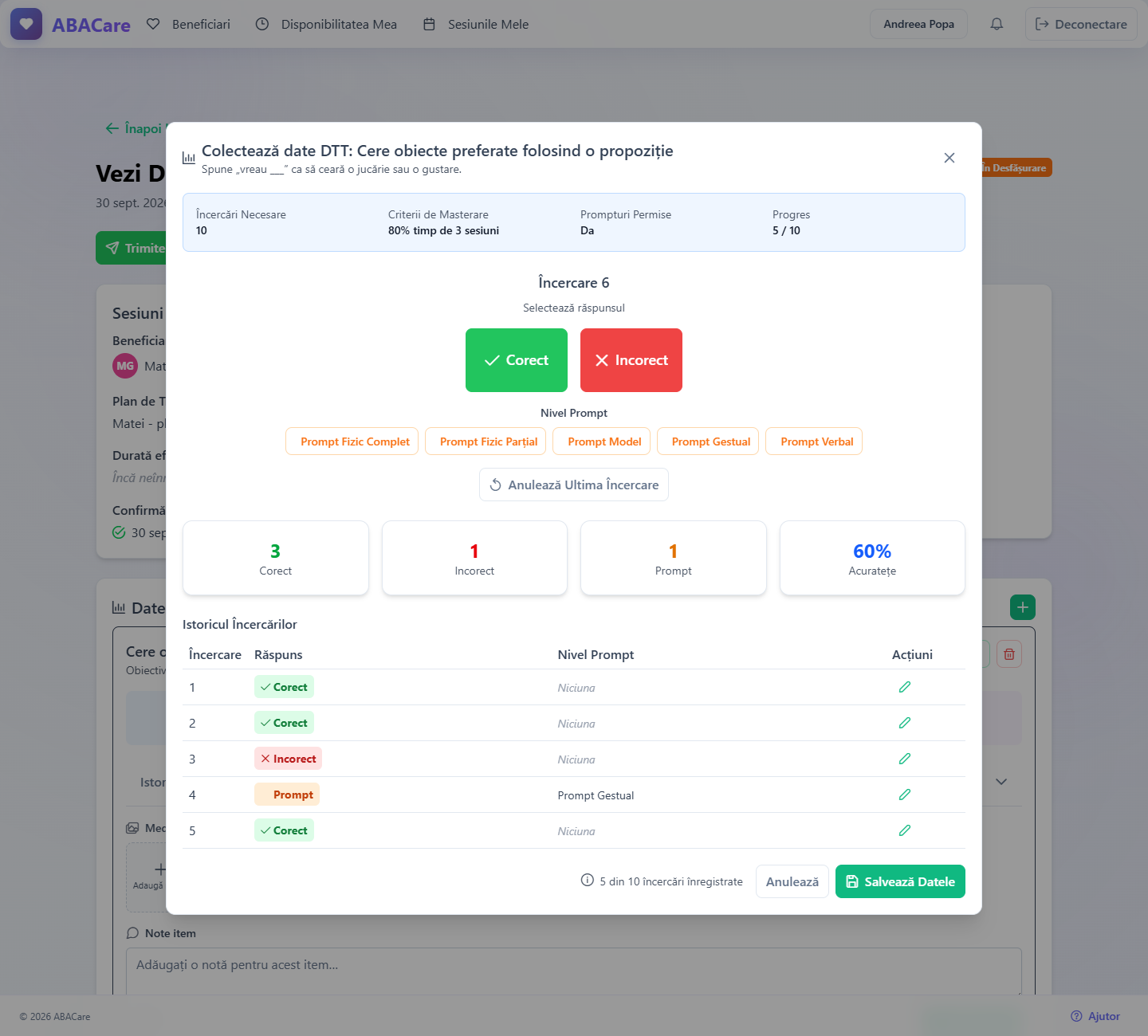Click the ABACare heart logo

pyautogui.click(x=26, y=24)
